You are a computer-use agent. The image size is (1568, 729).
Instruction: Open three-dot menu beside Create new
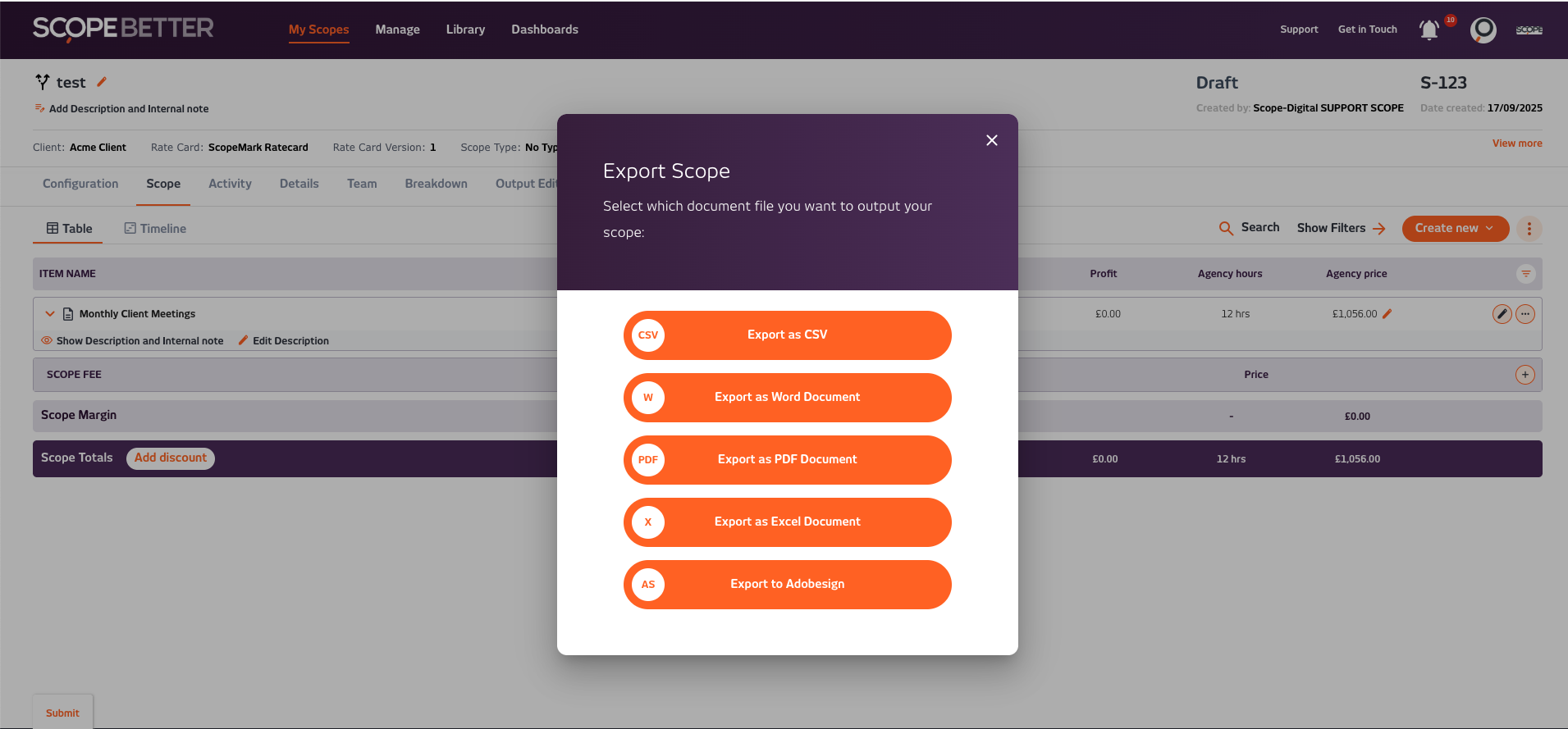(1529, 229)
